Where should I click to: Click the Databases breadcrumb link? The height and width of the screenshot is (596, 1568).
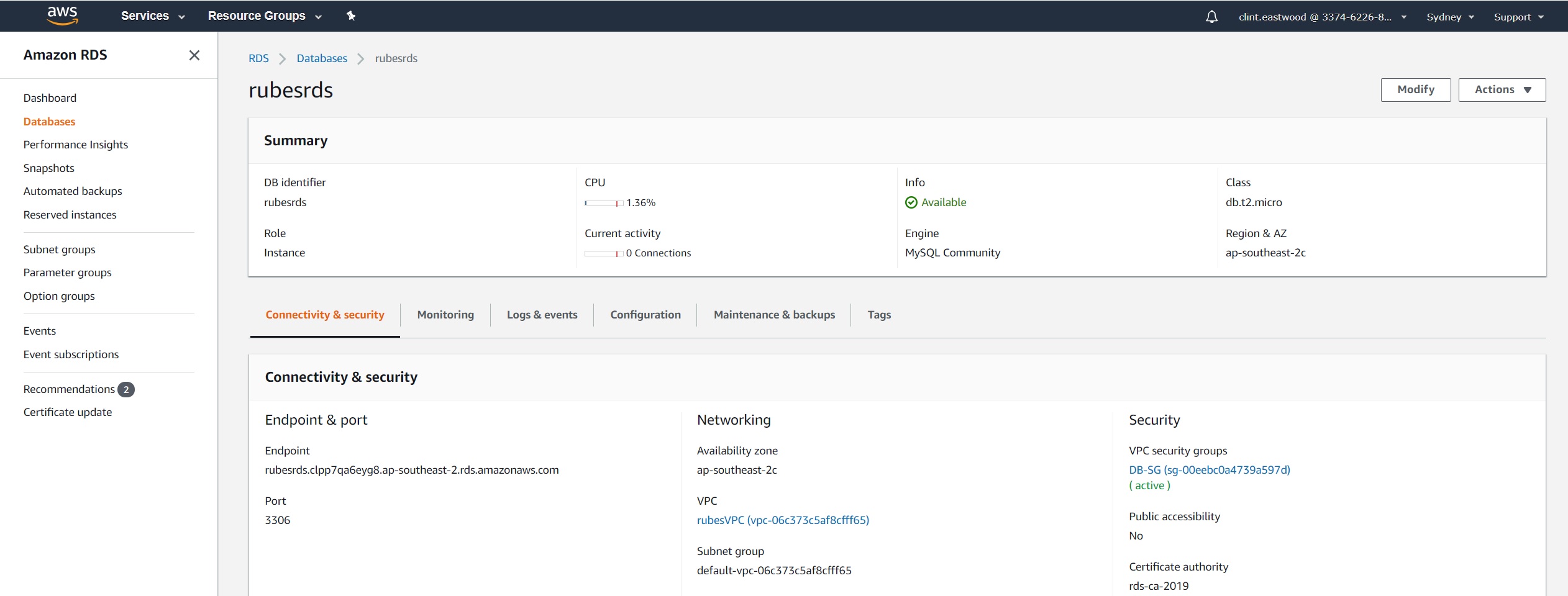pos(322,58)
